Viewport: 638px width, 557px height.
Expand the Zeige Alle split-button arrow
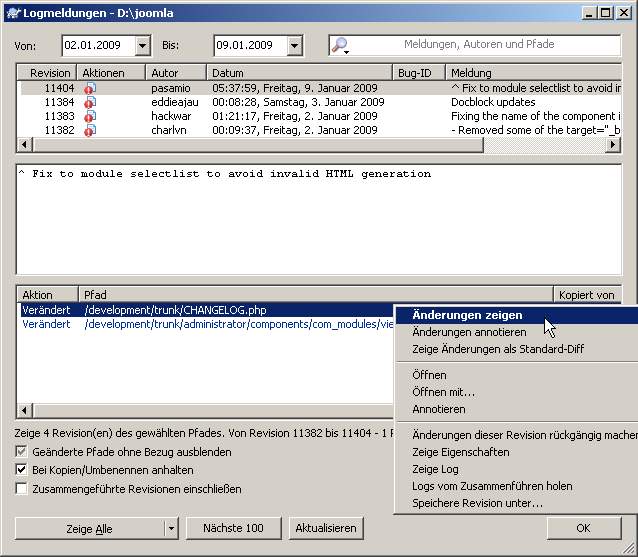pos(171,529)
